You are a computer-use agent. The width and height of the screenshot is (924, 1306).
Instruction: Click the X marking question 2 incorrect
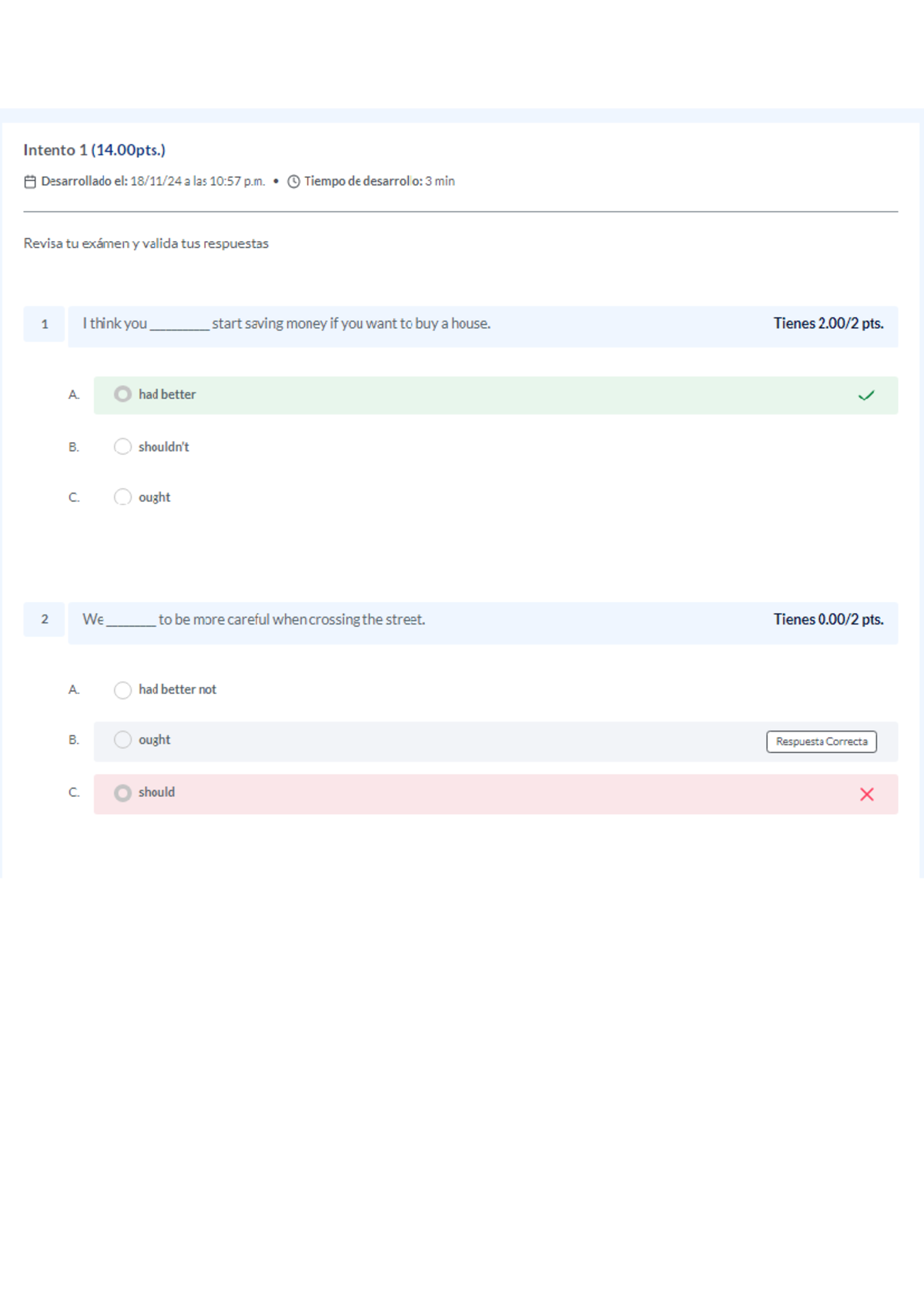click(x=867, y=793)
